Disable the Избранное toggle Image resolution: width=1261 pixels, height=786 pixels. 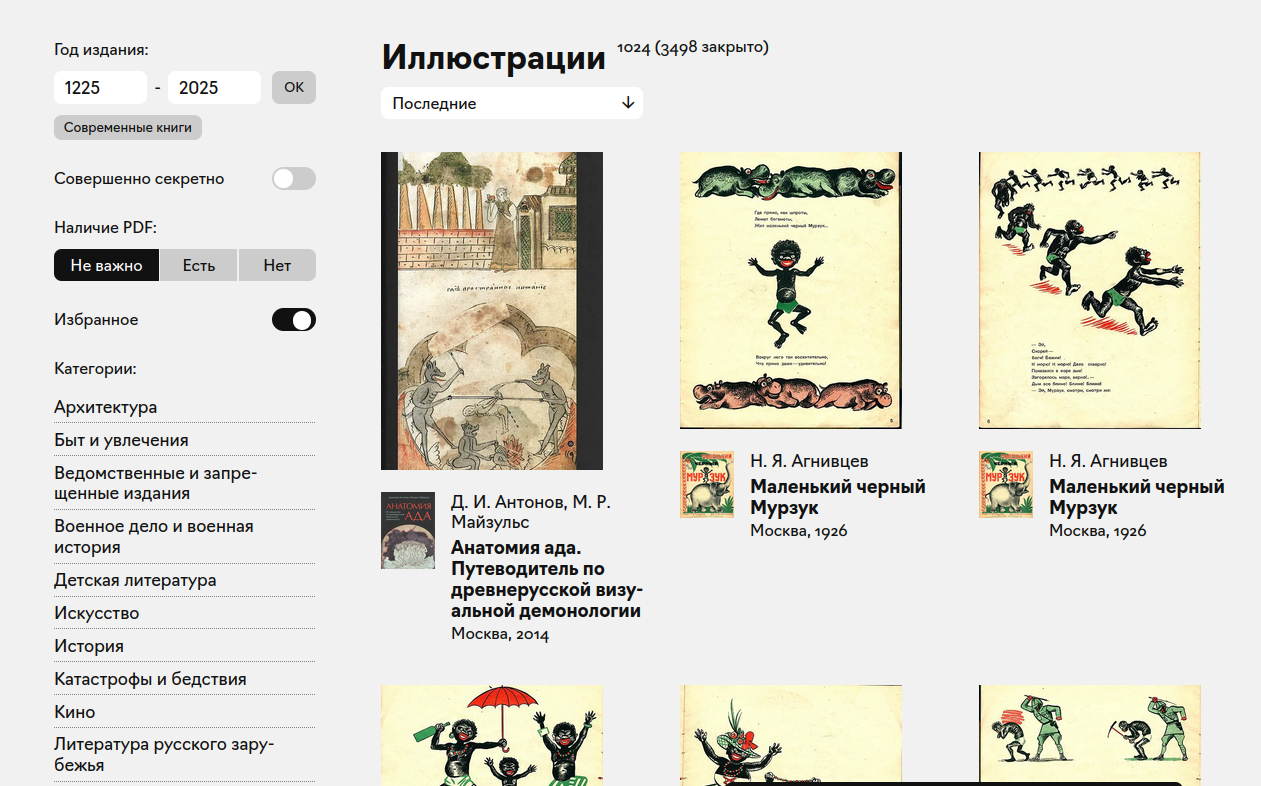click(293, 320)
